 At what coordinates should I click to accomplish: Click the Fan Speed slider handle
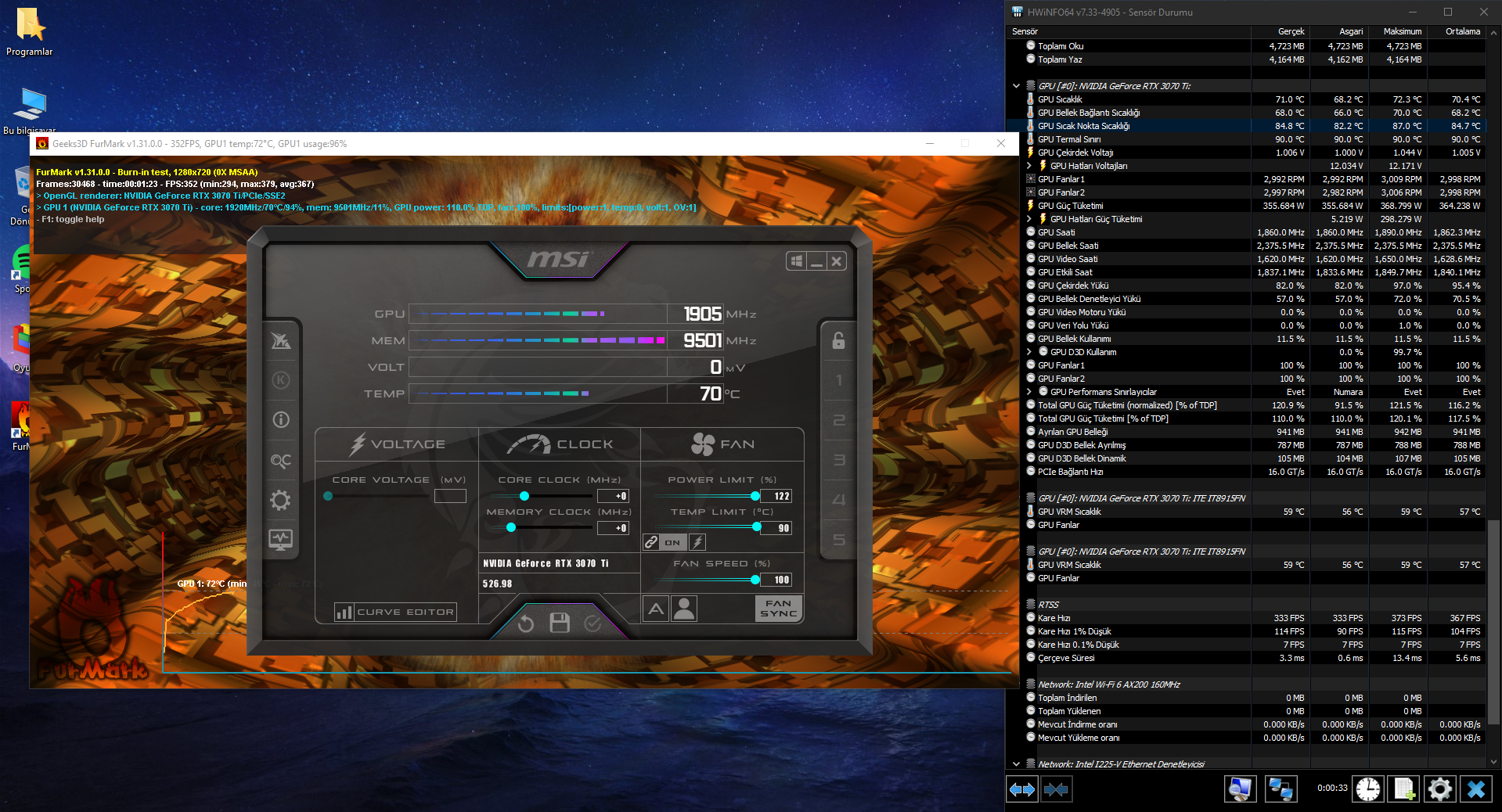[755, 580]
